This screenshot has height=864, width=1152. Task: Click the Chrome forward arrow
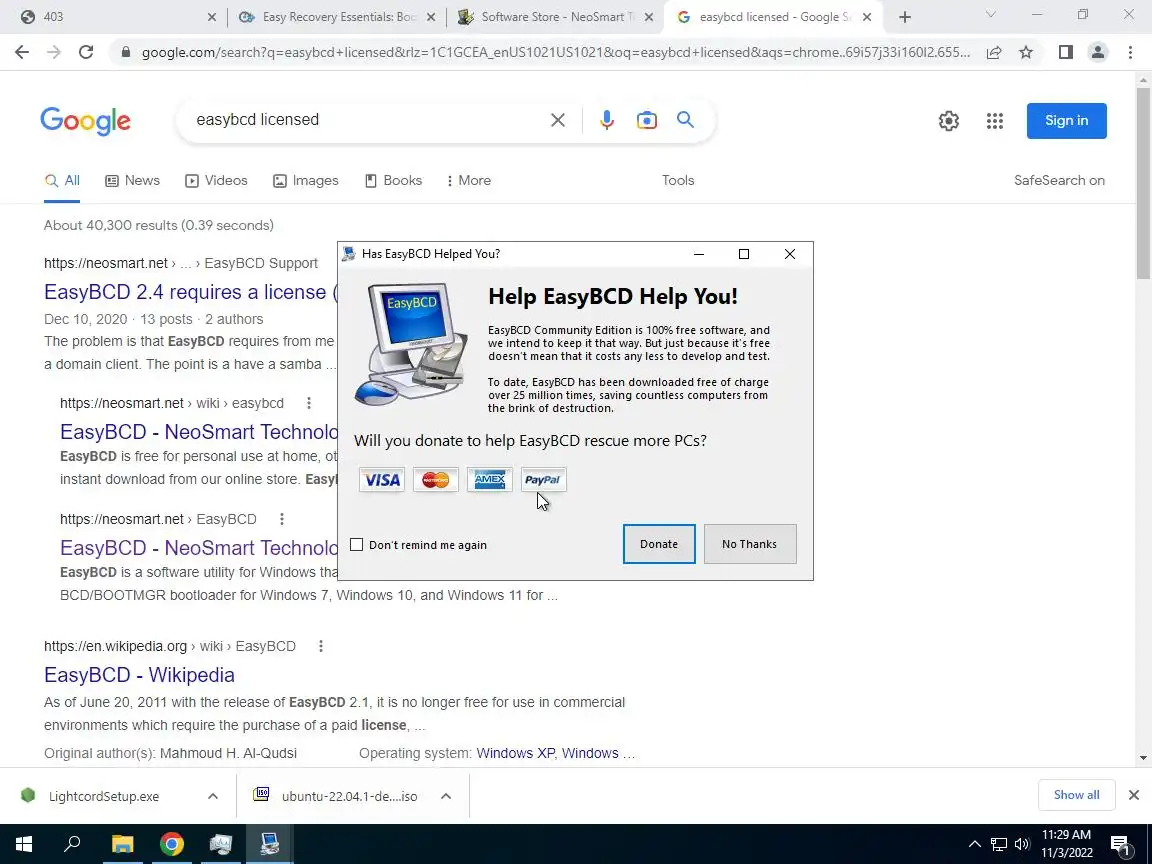coord(54,52)
